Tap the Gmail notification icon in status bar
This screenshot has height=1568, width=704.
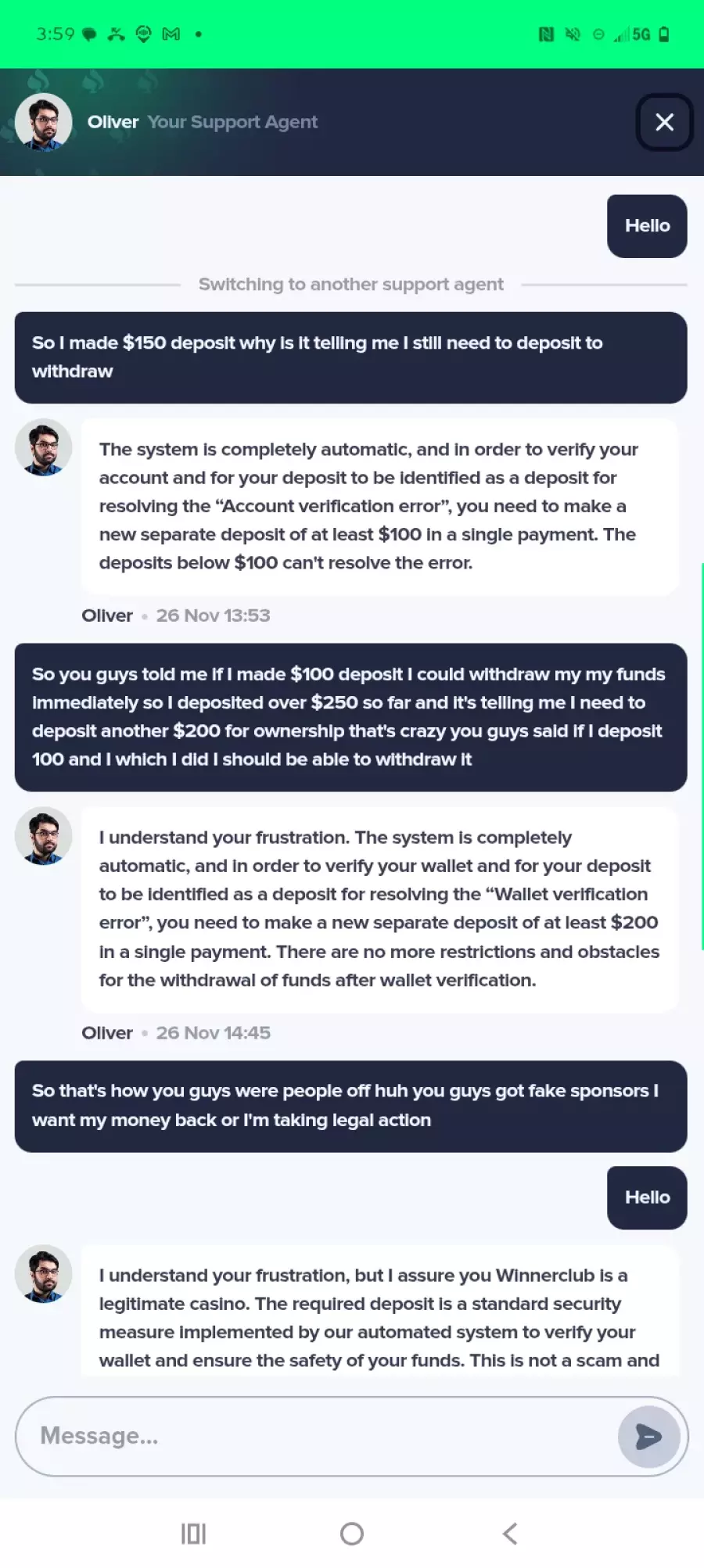[x=171, y=34]
